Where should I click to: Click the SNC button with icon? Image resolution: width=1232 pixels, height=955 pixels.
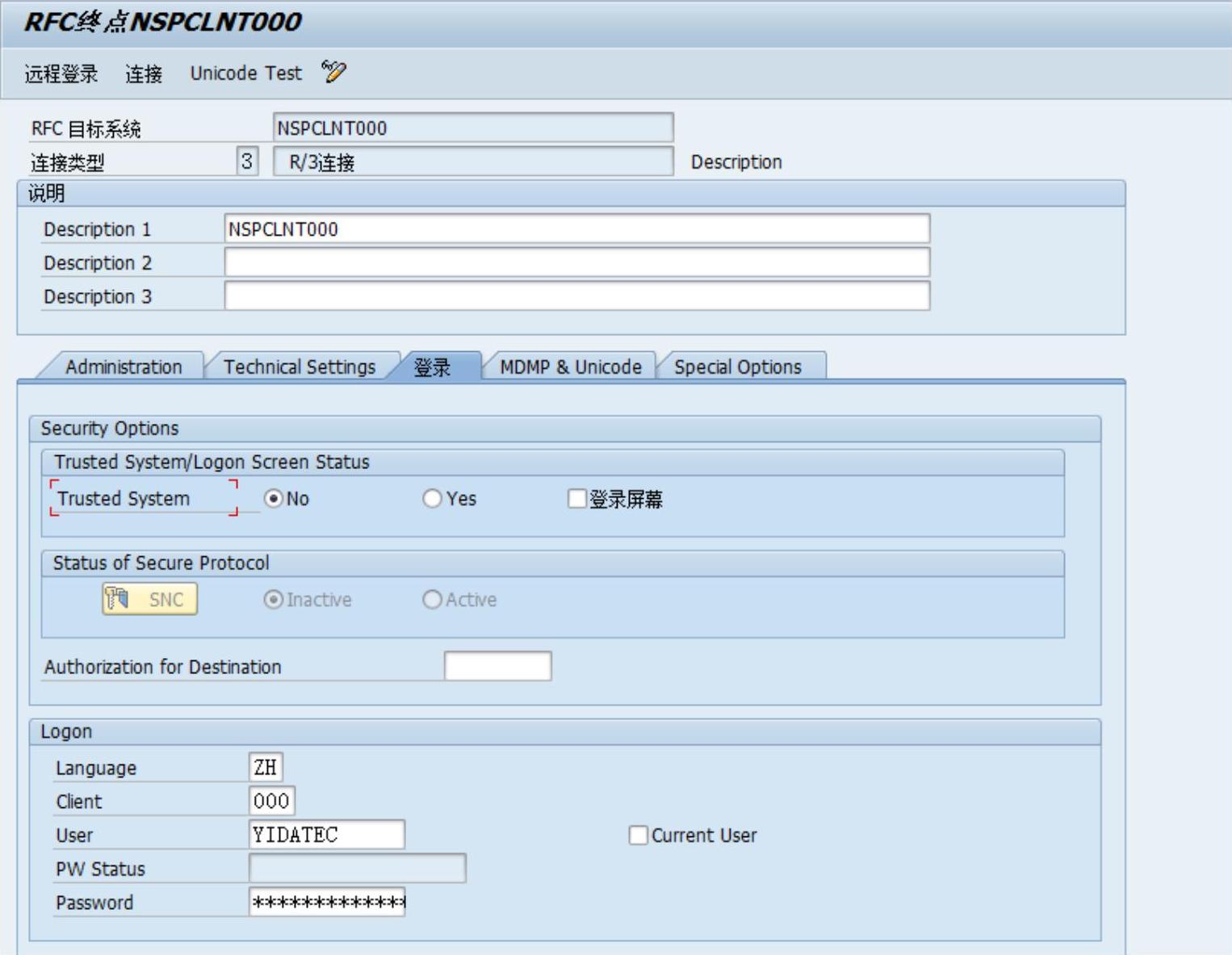pos(149,599)
